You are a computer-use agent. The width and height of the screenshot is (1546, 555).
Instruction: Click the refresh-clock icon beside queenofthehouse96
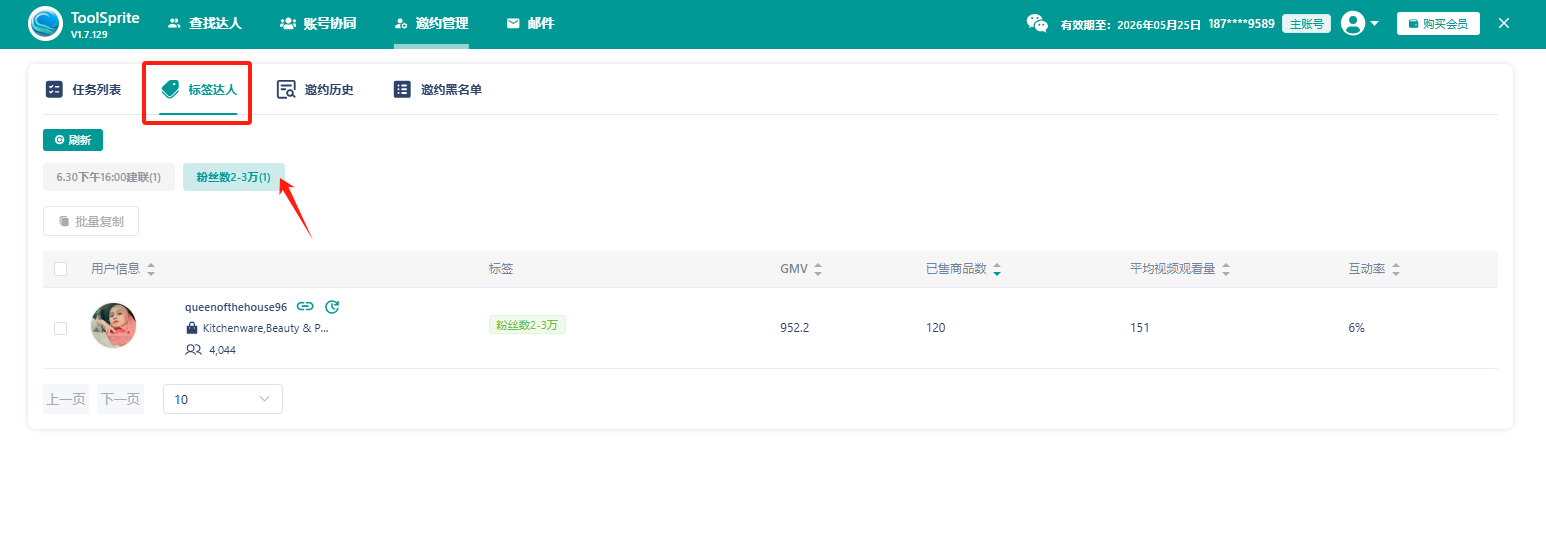point(333,307)
